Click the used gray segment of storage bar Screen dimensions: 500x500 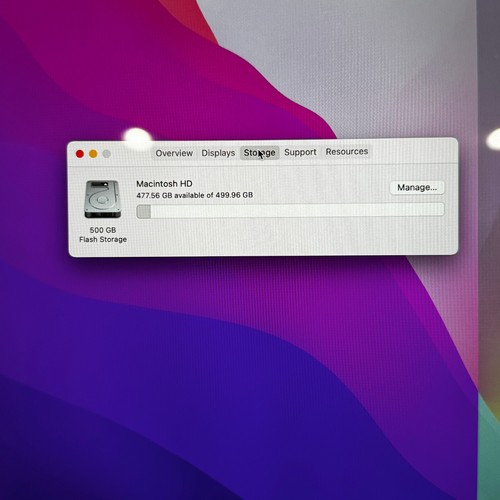[144, 212]
